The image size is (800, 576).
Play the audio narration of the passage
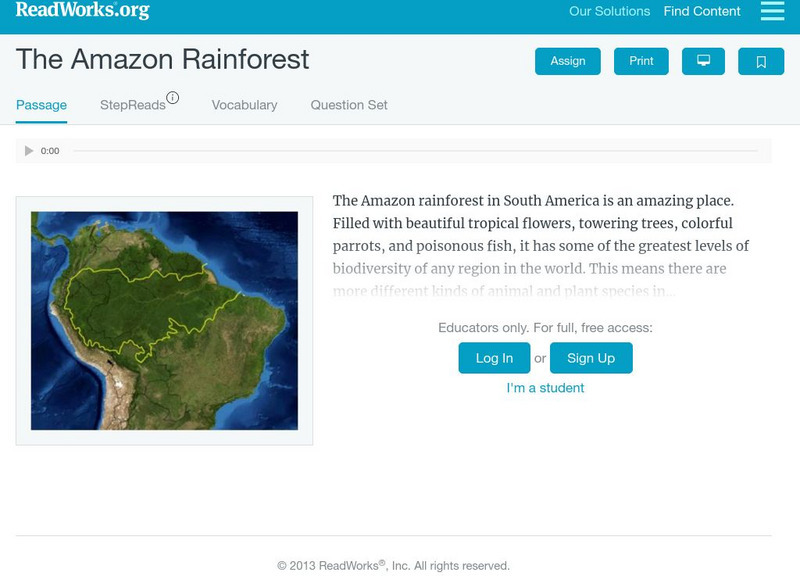[29, 151]
